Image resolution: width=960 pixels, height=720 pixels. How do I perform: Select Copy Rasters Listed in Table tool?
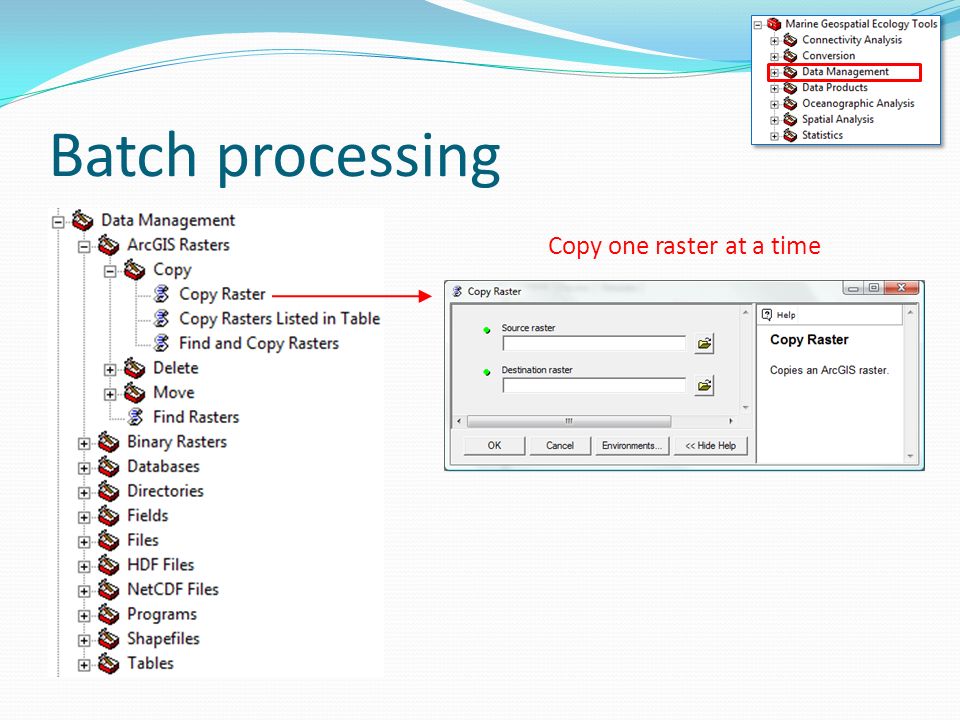click(279, 319)
